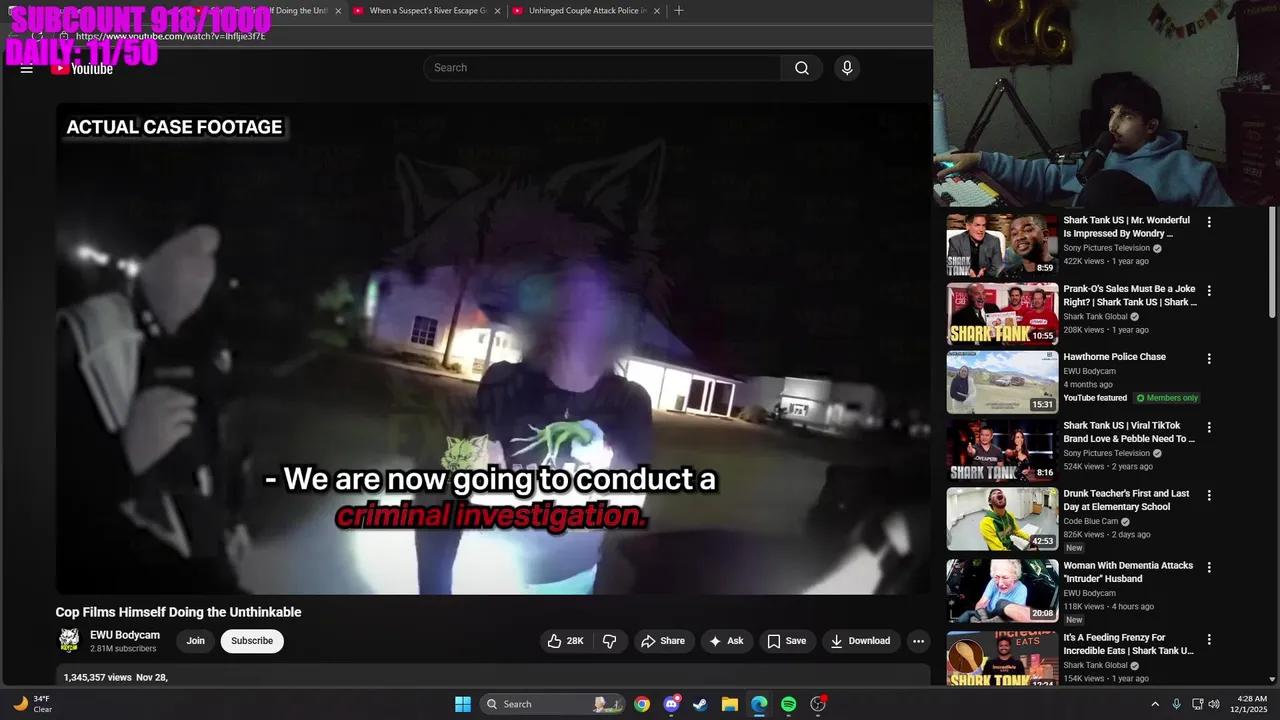Download the video
Screen dimensions: 1280x720
click(860, 640)
